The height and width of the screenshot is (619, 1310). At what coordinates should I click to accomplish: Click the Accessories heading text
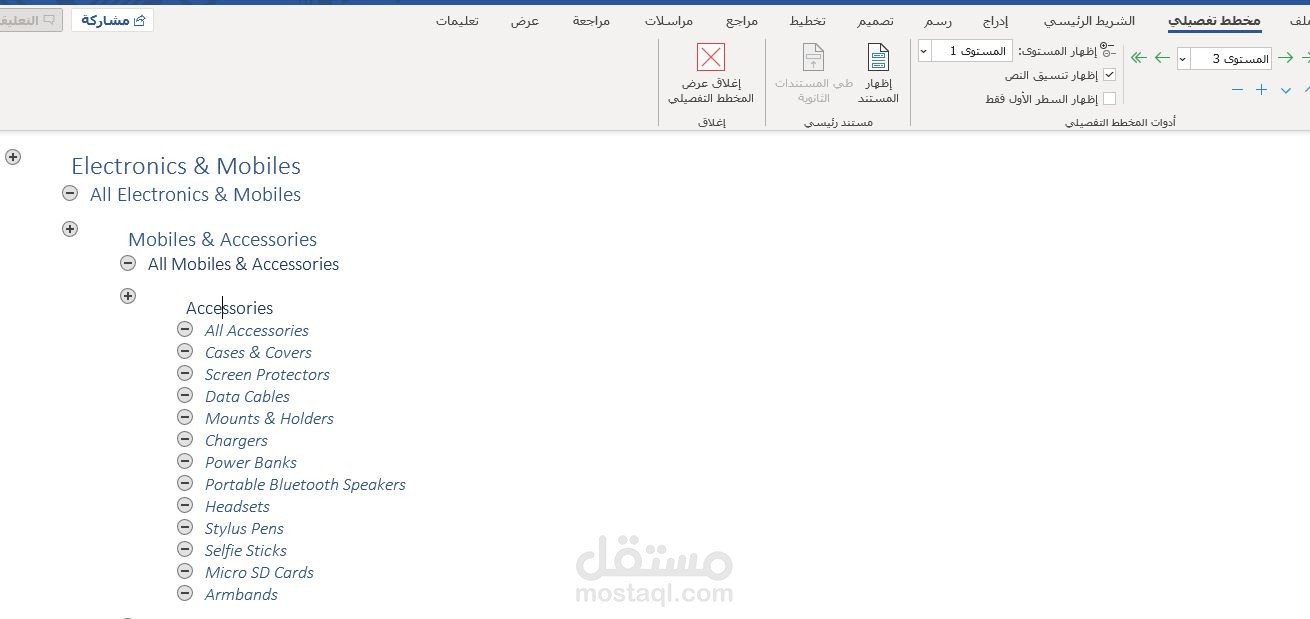coord(229,308)
